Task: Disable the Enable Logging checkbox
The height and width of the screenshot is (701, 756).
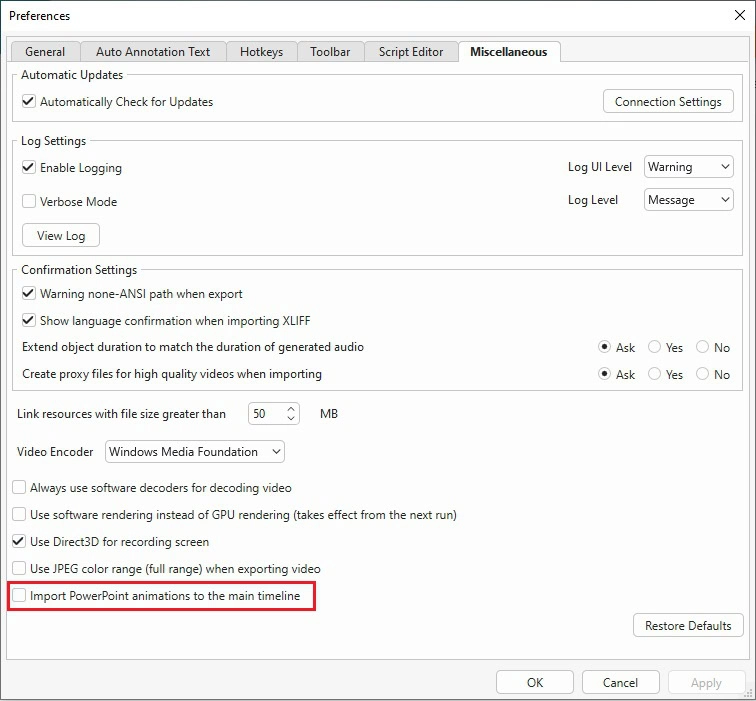Action: 29,168
